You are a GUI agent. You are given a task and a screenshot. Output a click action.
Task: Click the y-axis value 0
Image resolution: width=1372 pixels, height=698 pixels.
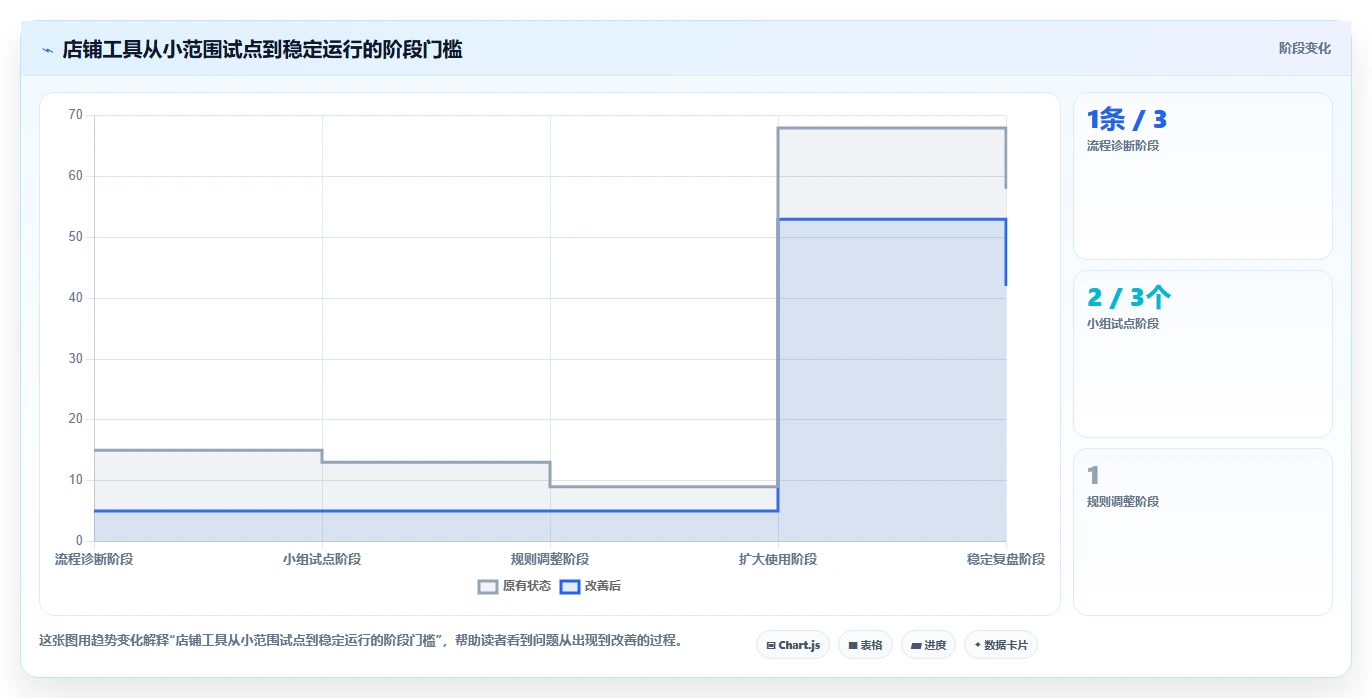(79, 541)
